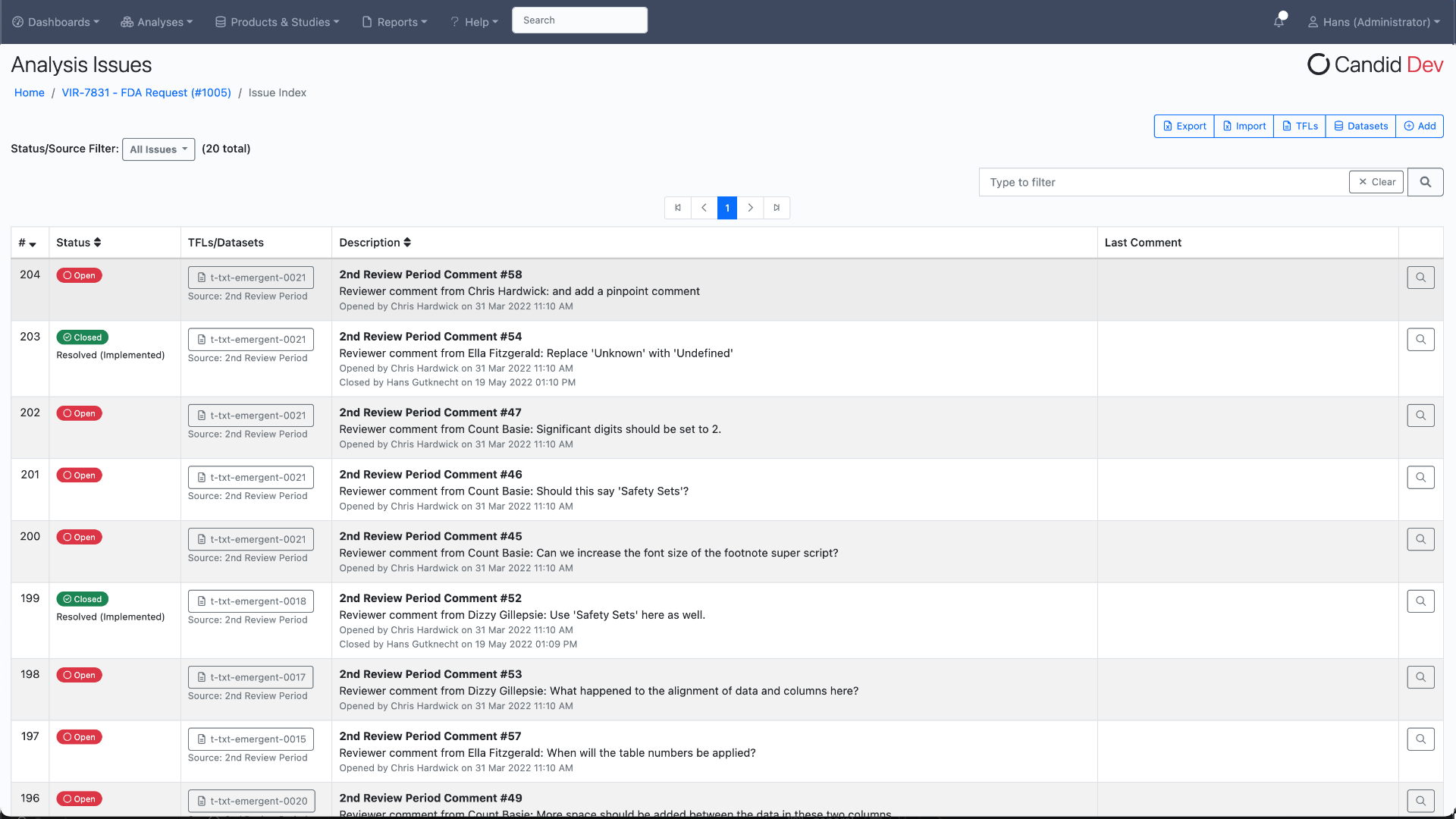Add a new issue
Screen dimensions: 1456x819
[x=1420, y=126]
